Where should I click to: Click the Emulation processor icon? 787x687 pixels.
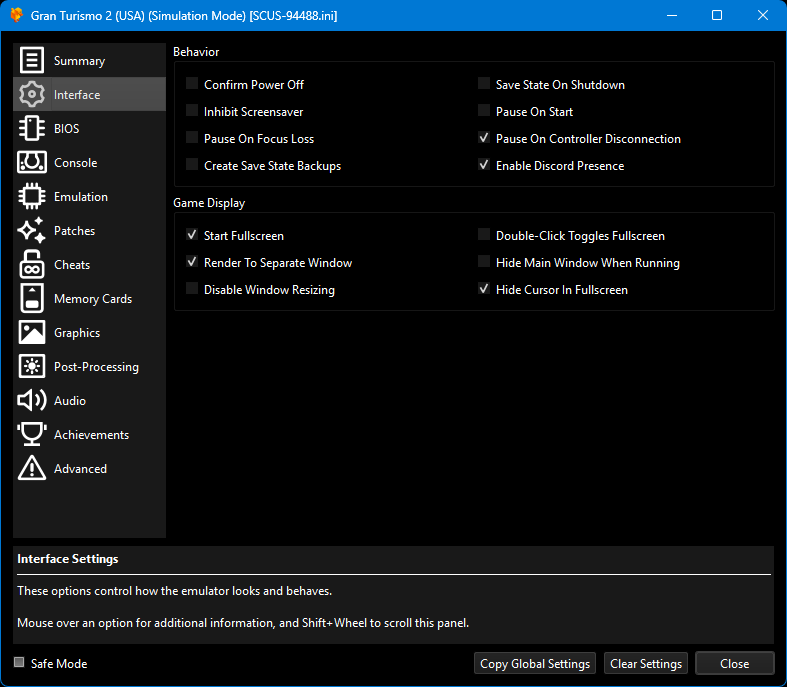(32, 197)
